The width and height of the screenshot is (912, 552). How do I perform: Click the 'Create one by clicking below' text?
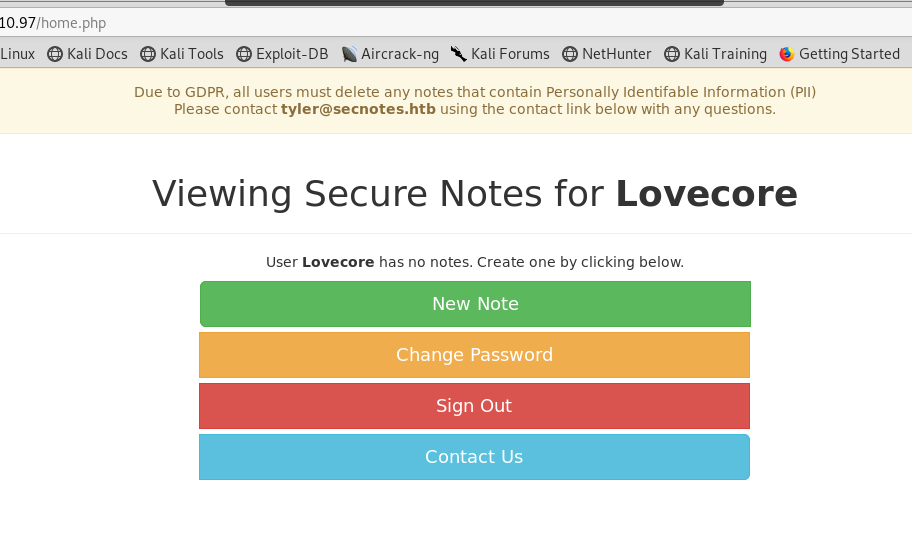pyautogui.click(x=580, y=262)
